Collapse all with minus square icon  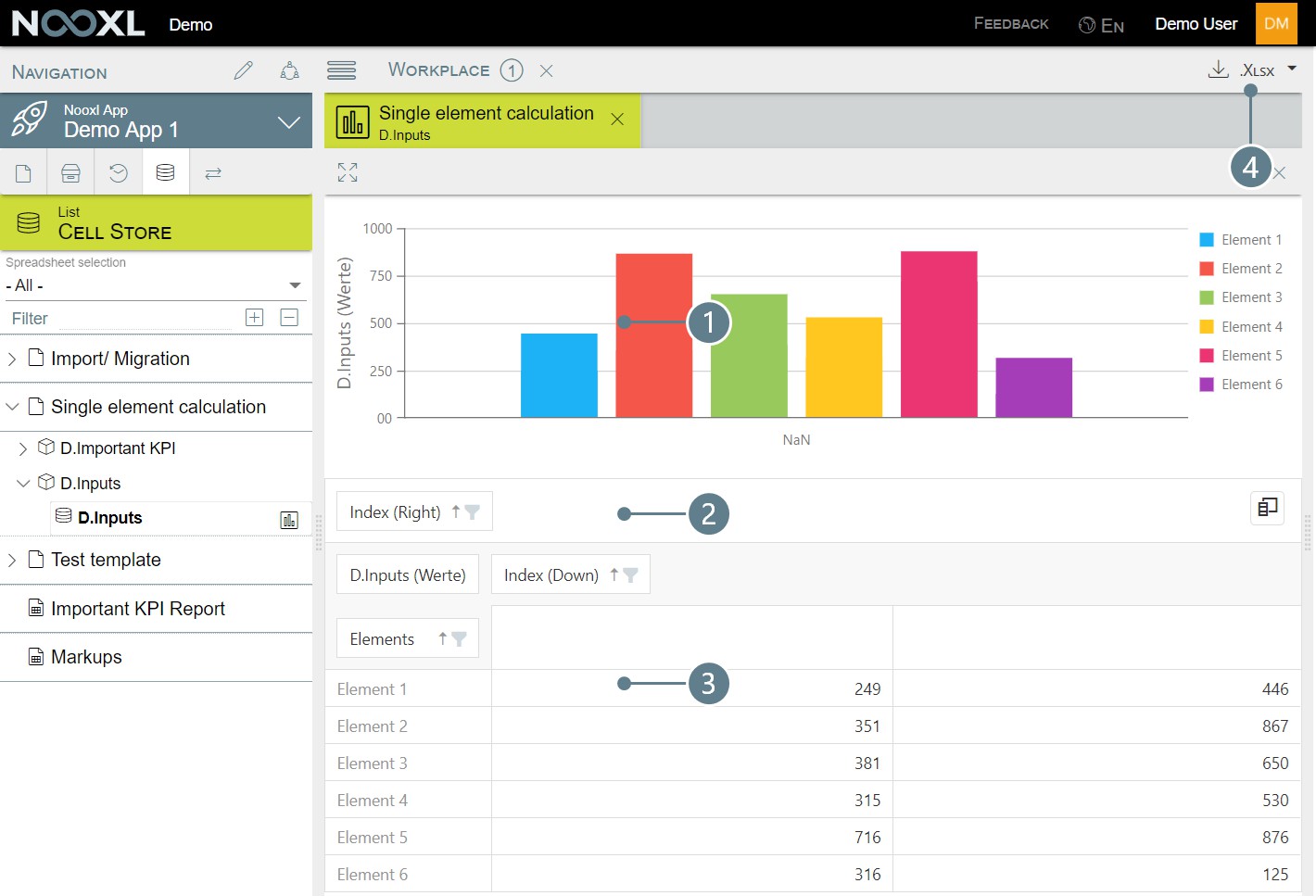(x=289, y=318)
